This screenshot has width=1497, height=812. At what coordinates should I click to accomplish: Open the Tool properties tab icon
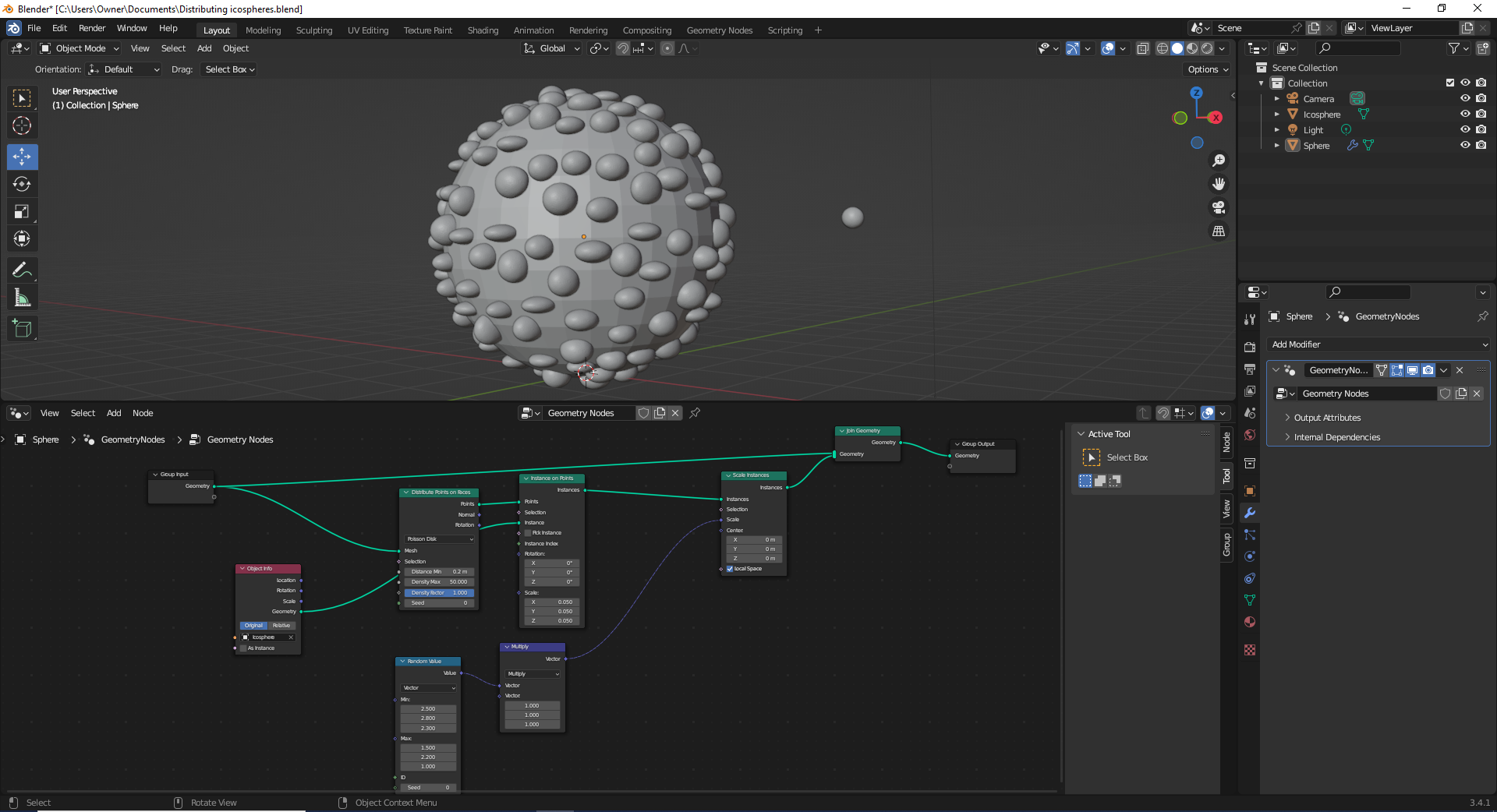pos(1250,319)
